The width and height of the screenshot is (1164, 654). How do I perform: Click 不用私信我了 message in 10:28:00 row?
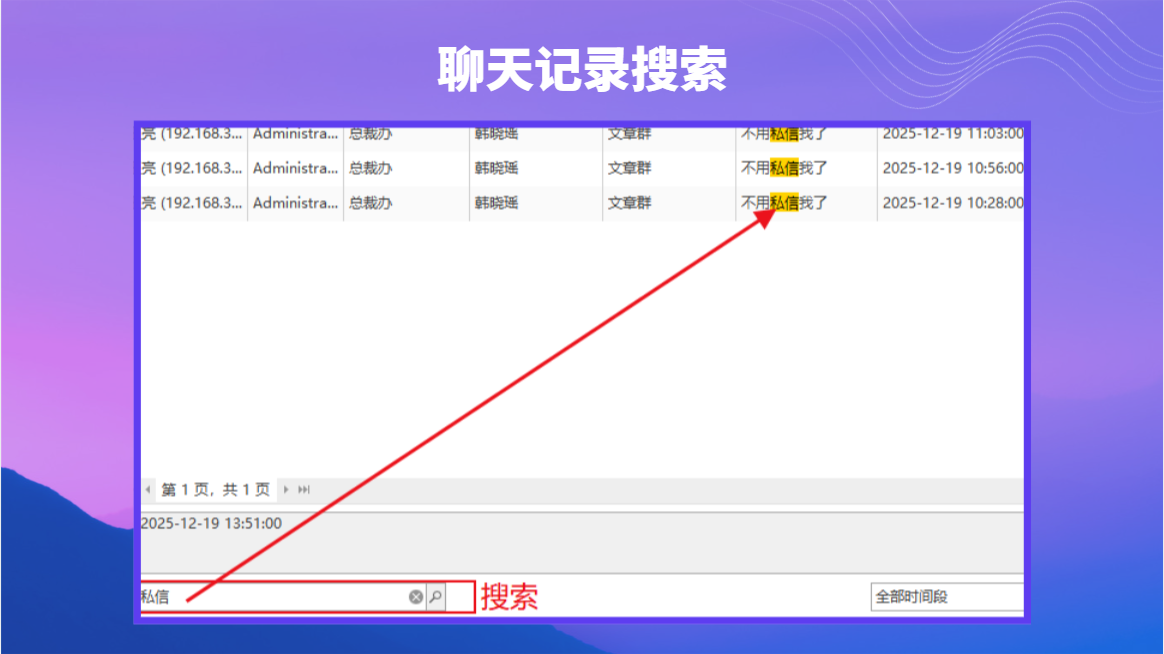pos(784,203)
